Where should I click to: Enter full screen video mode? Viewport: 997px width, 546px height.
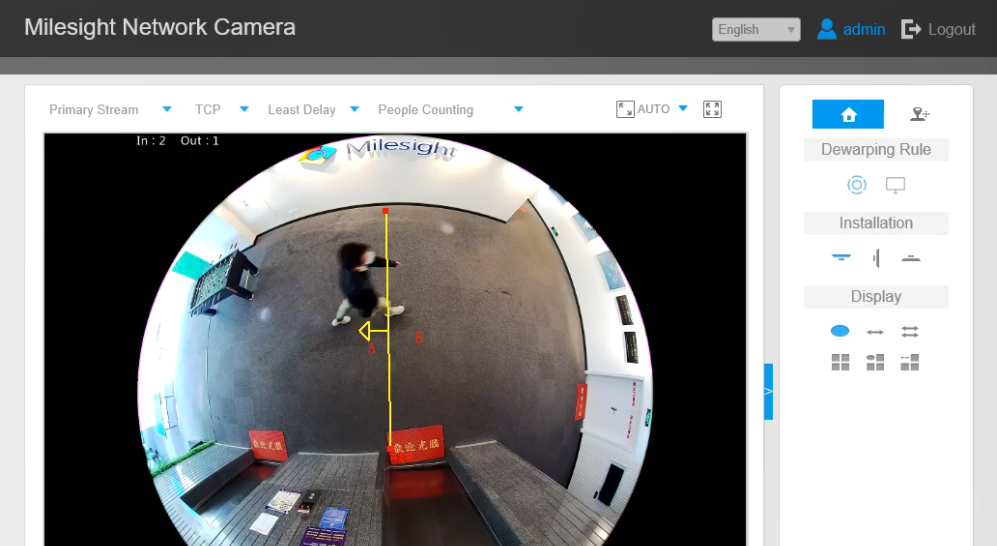tap(712, 109)
